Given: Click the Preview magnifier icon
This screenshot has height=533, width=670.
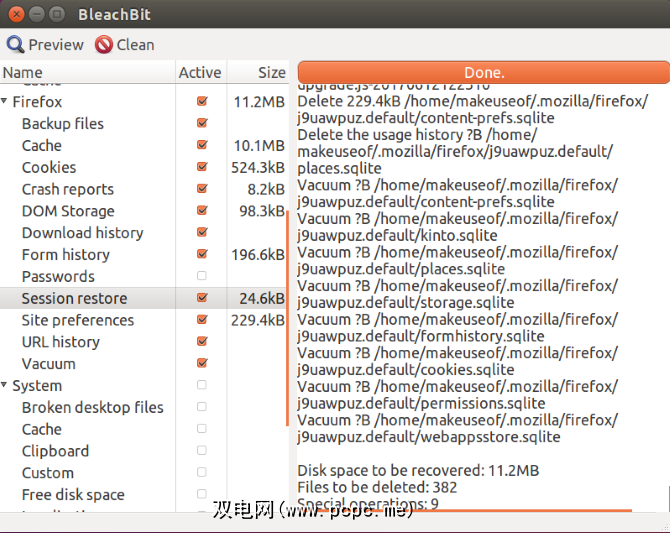Looking at the screenshot, I should [x=15, y=44].
